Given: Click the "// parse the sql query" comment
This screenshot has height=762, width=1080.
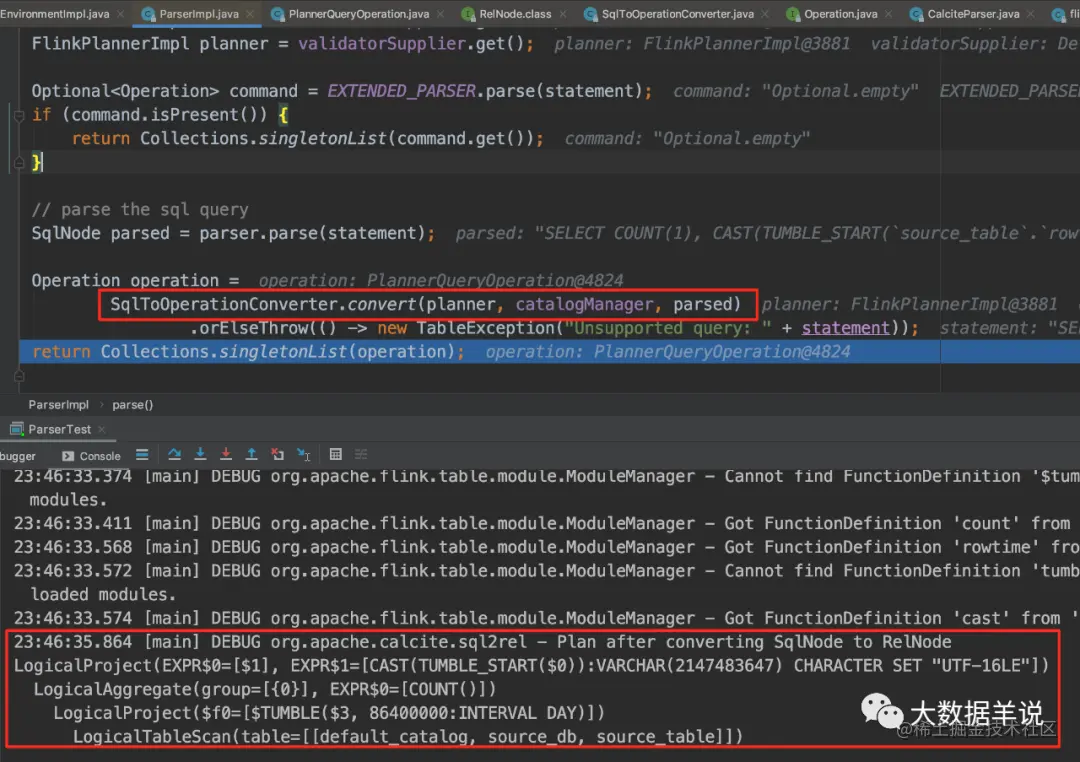Looking at the screenshot, I should 140,209.
